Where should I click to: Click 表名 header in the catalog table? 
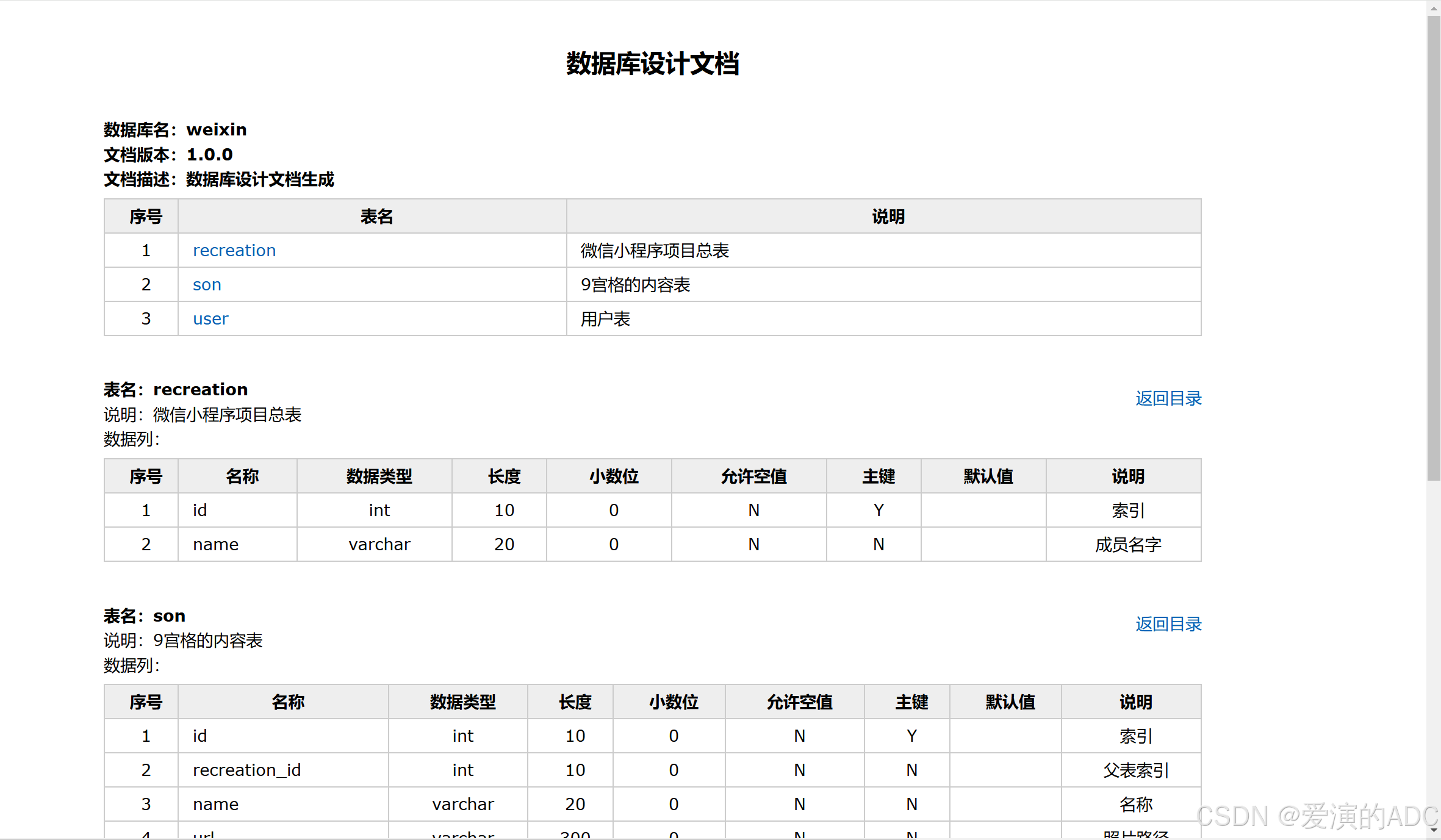tap(376, 217)
